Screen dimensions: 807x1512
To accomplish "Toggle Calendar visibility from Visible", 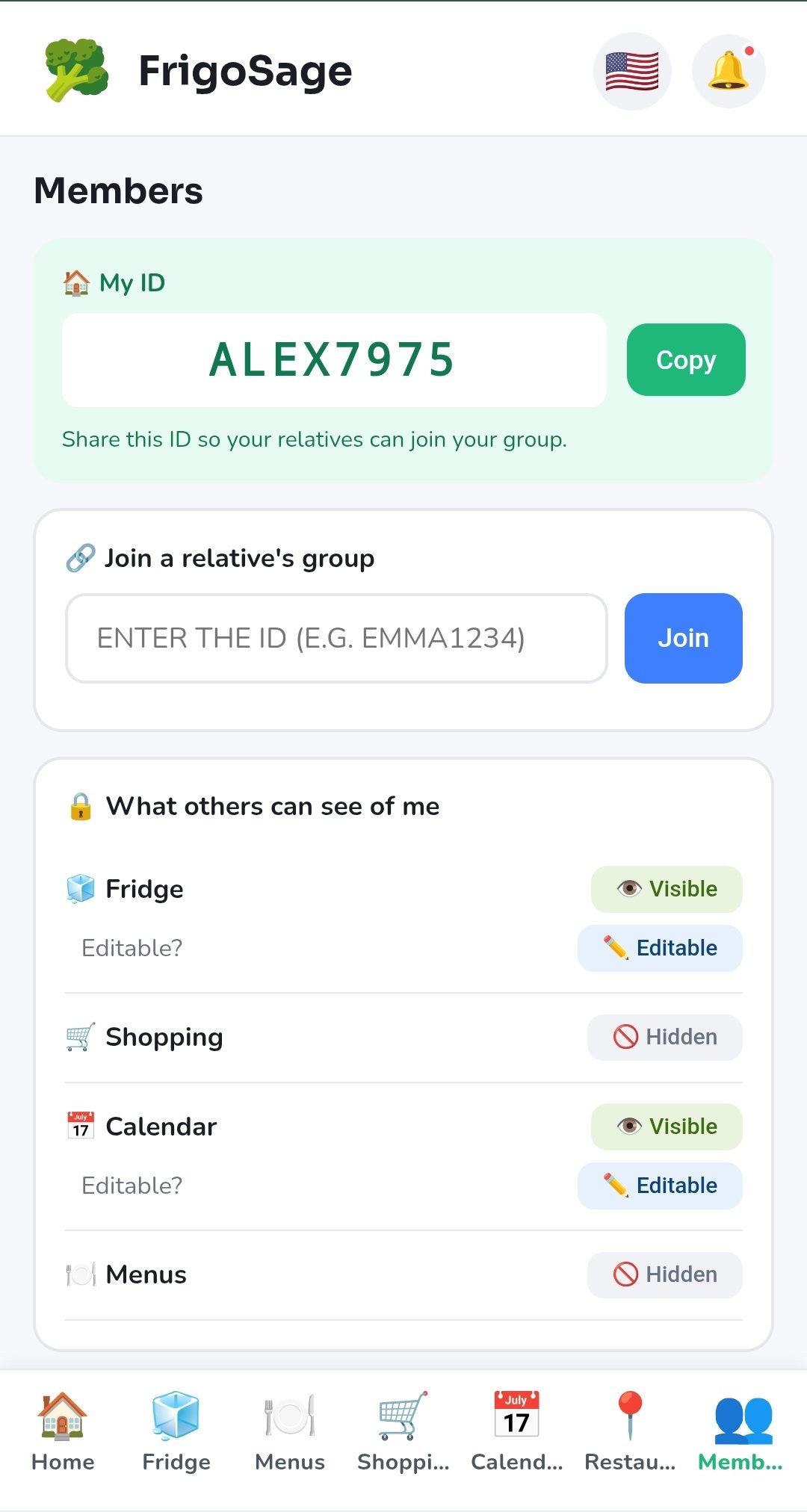I will [667, 1127].
